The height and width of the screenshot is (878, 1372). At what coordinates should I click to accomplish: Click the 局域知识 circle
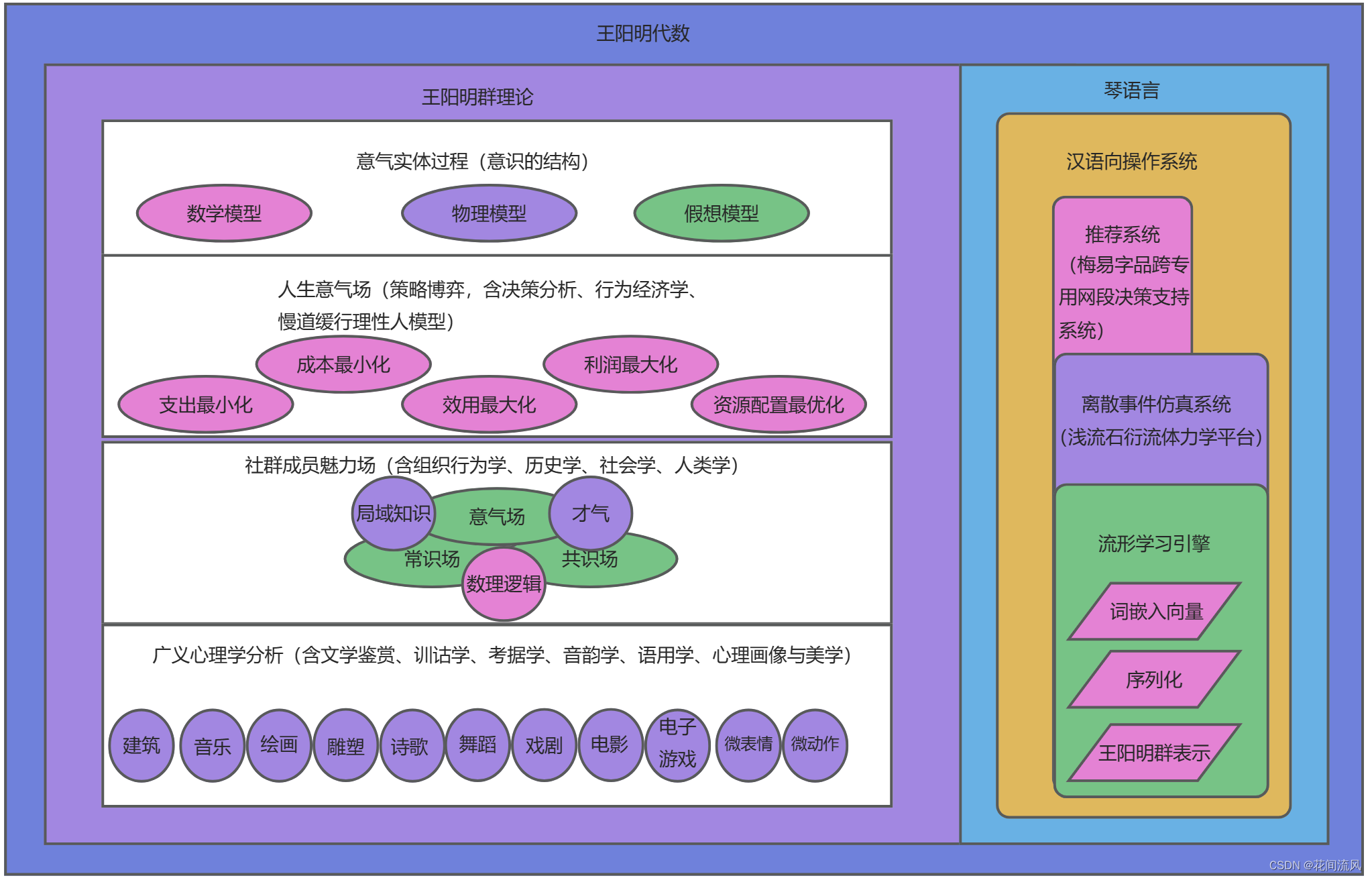(x=394, y=513)
